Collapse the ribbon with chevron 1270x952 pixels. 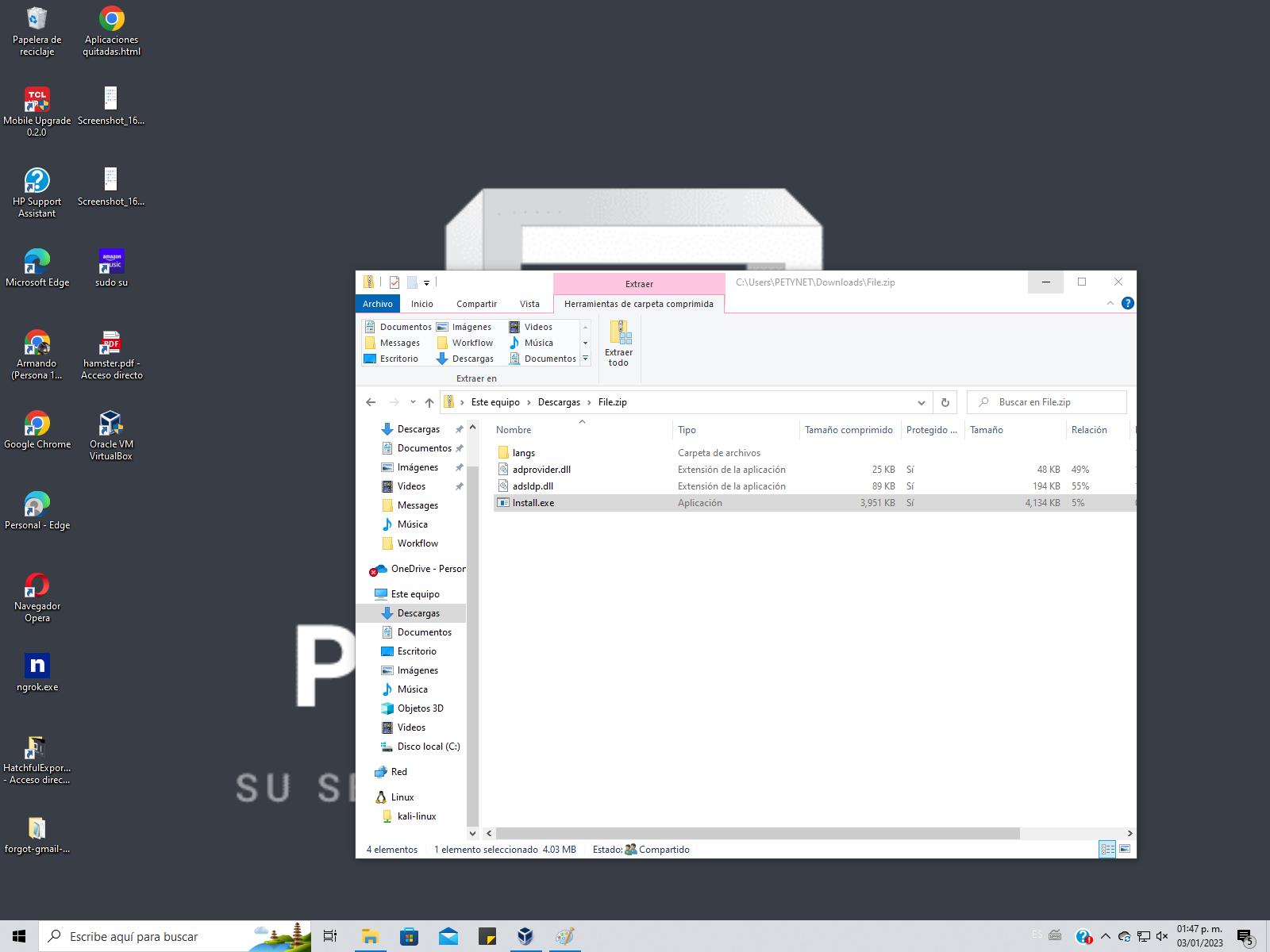[x=1110, y=303]
